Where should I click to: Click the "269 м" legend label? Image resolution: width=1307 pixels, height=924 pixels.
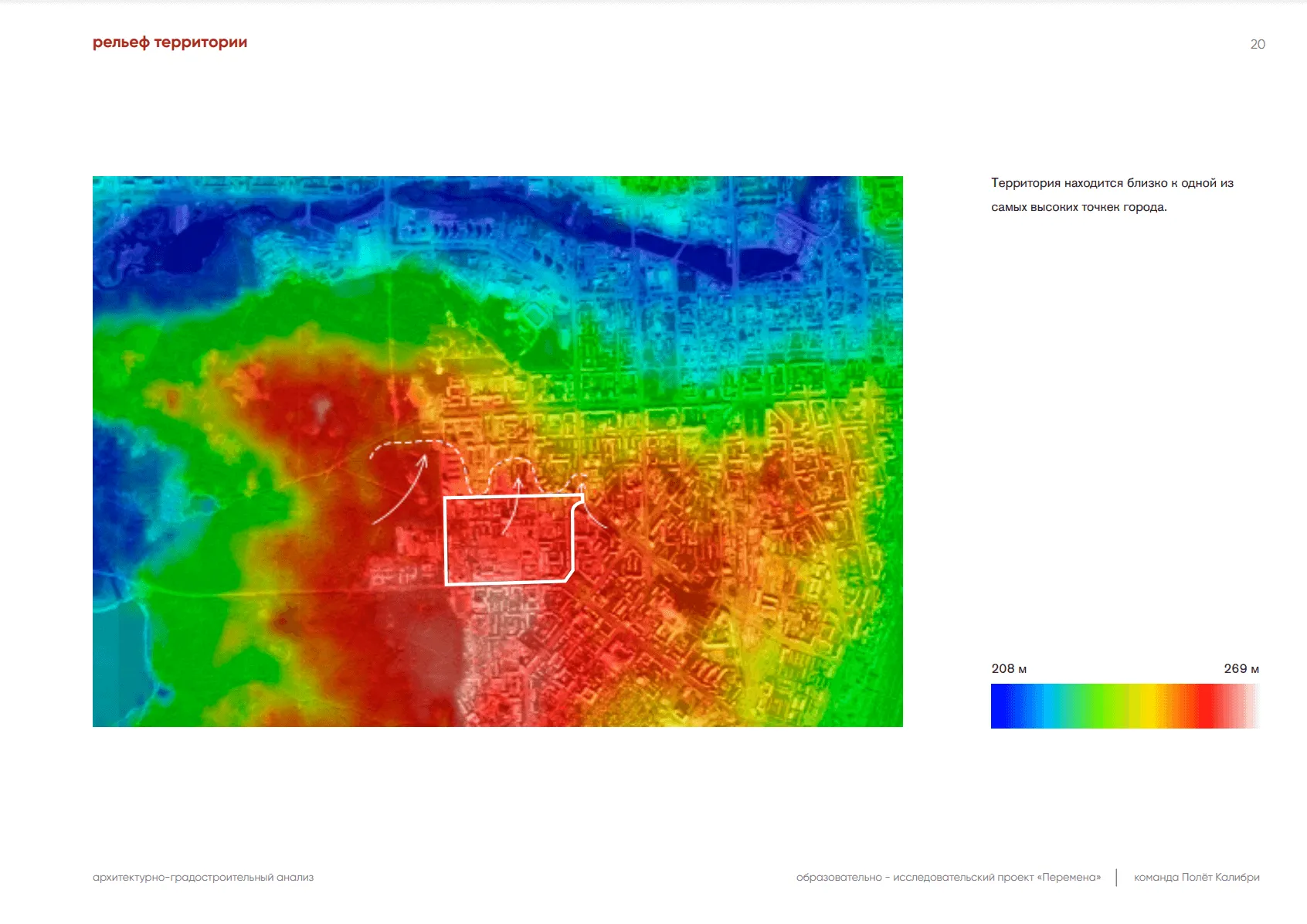tap(1241, 669)
